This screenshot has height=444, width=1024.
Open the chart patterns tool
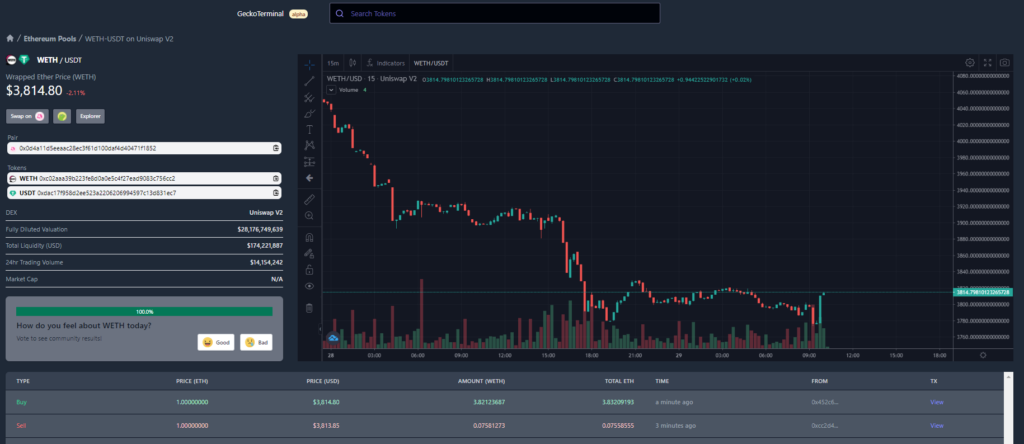pyautogui.click(x=310, y=145)
